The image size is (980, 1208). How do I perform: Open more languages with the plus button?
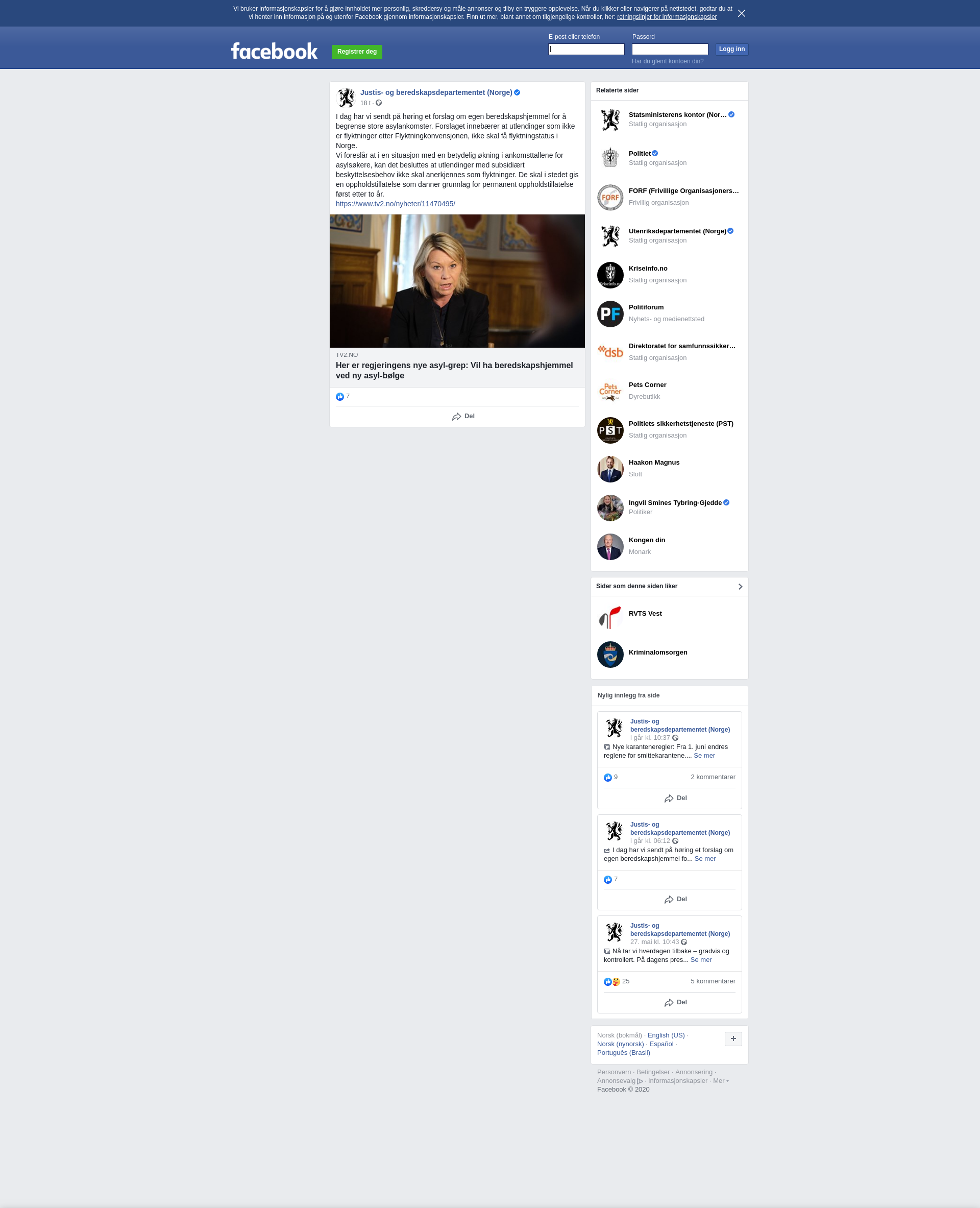pos(733,1038)
